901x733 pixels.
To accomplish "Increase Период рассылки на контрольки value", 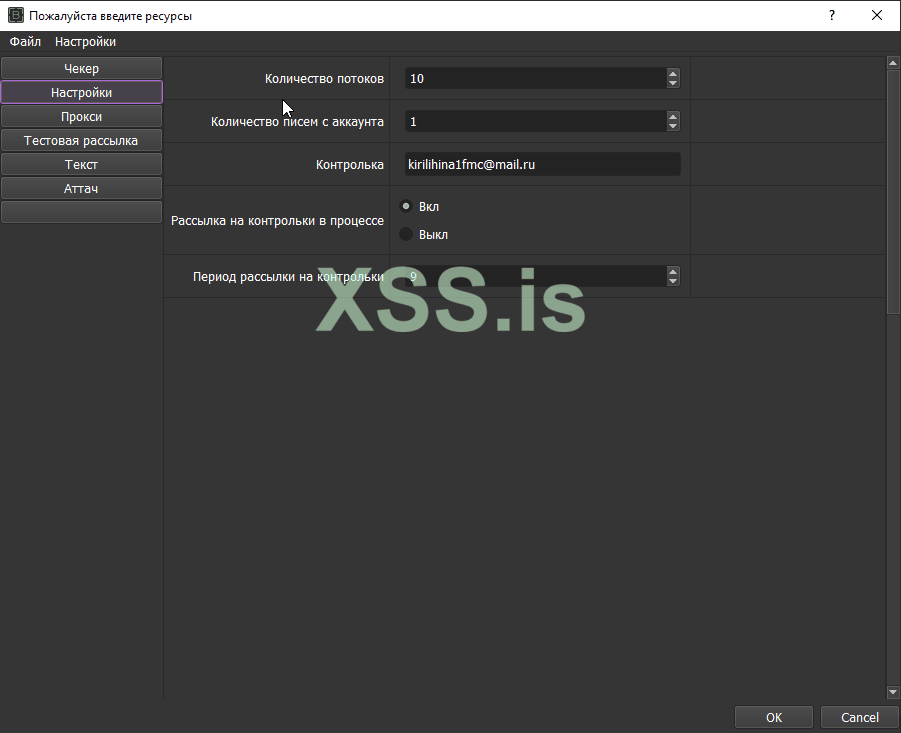I will 673,271.
